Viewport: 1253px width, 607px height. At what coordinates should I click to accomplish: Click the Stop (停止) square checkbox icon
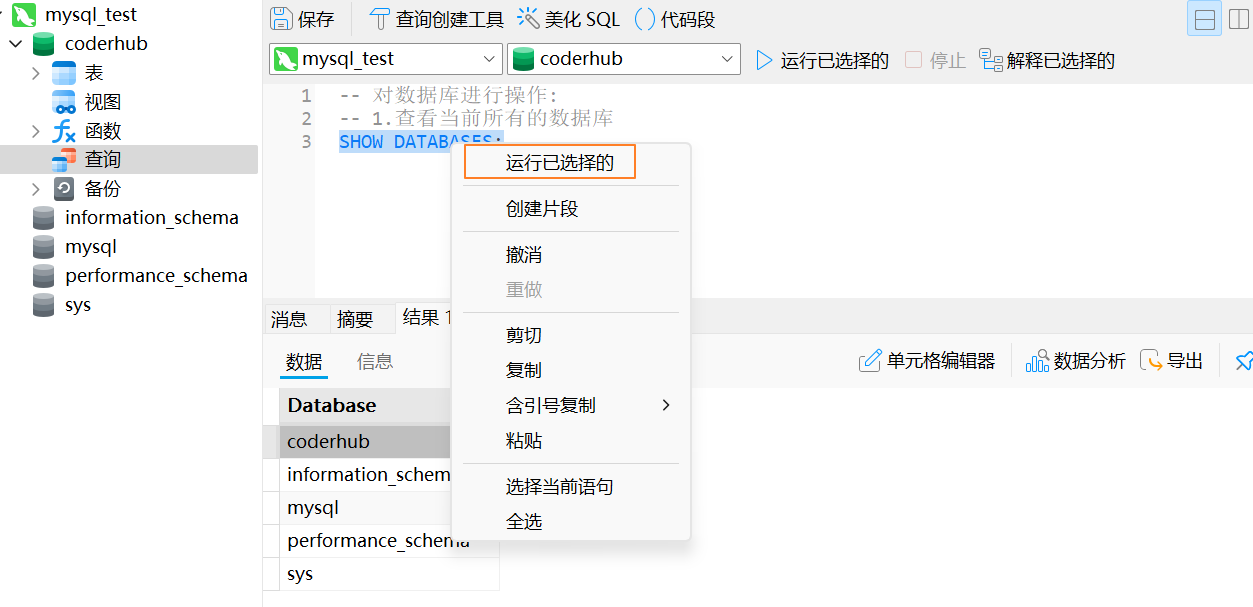913,60
